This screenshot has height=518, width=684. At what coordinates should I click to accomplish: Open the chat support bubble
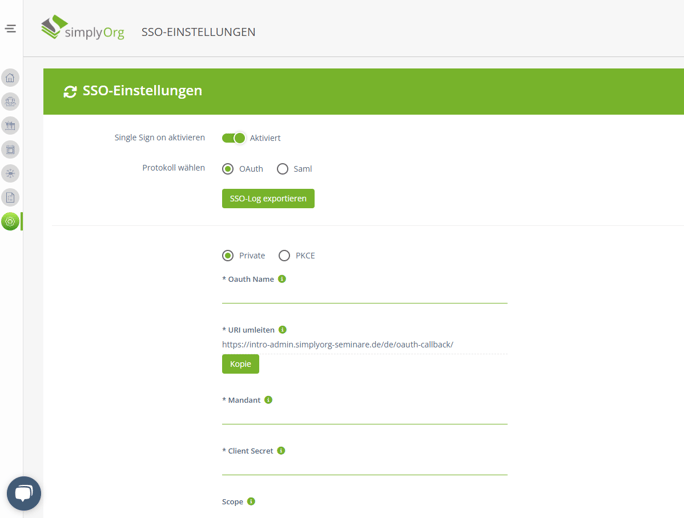[24, 493]
